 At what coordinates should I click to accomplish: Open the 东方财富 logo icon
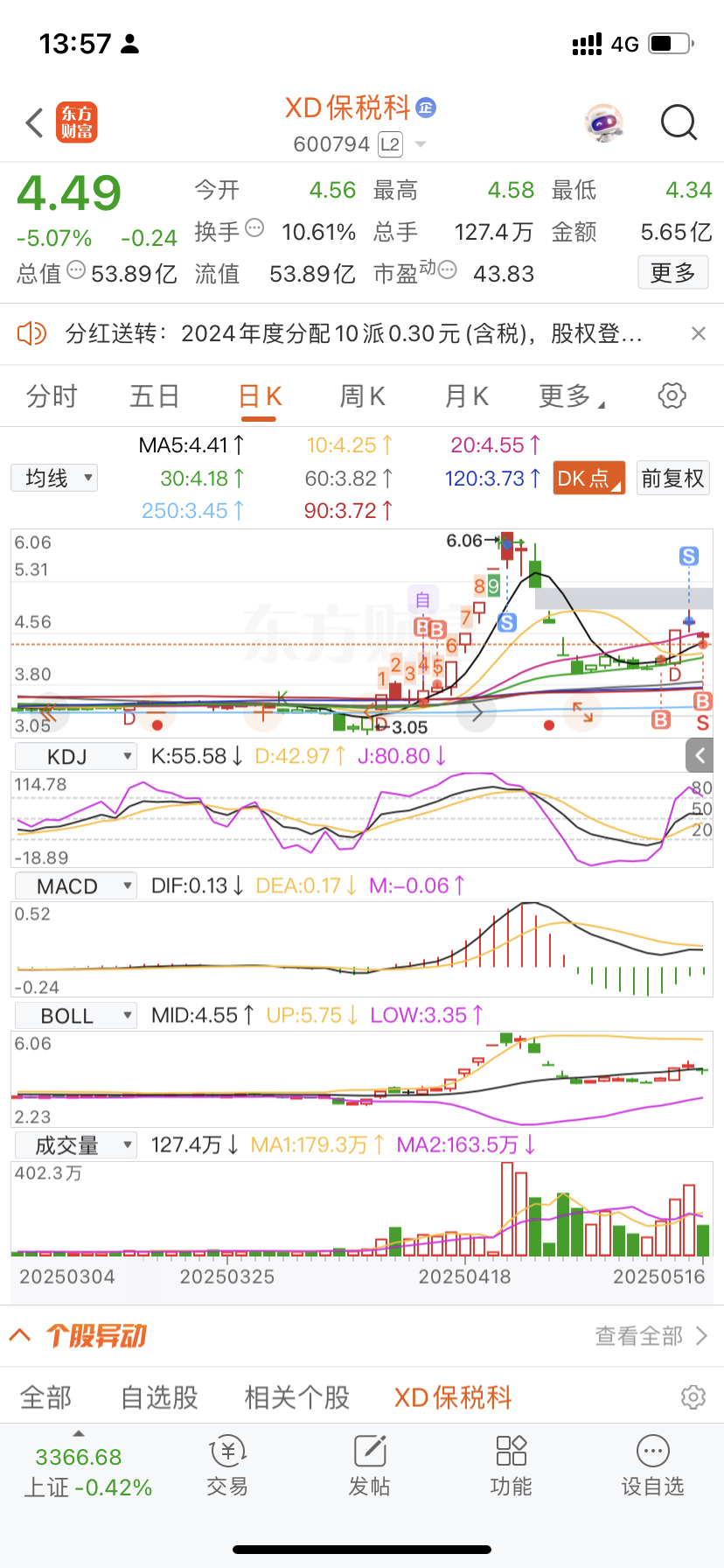click(x=77, y=122)
